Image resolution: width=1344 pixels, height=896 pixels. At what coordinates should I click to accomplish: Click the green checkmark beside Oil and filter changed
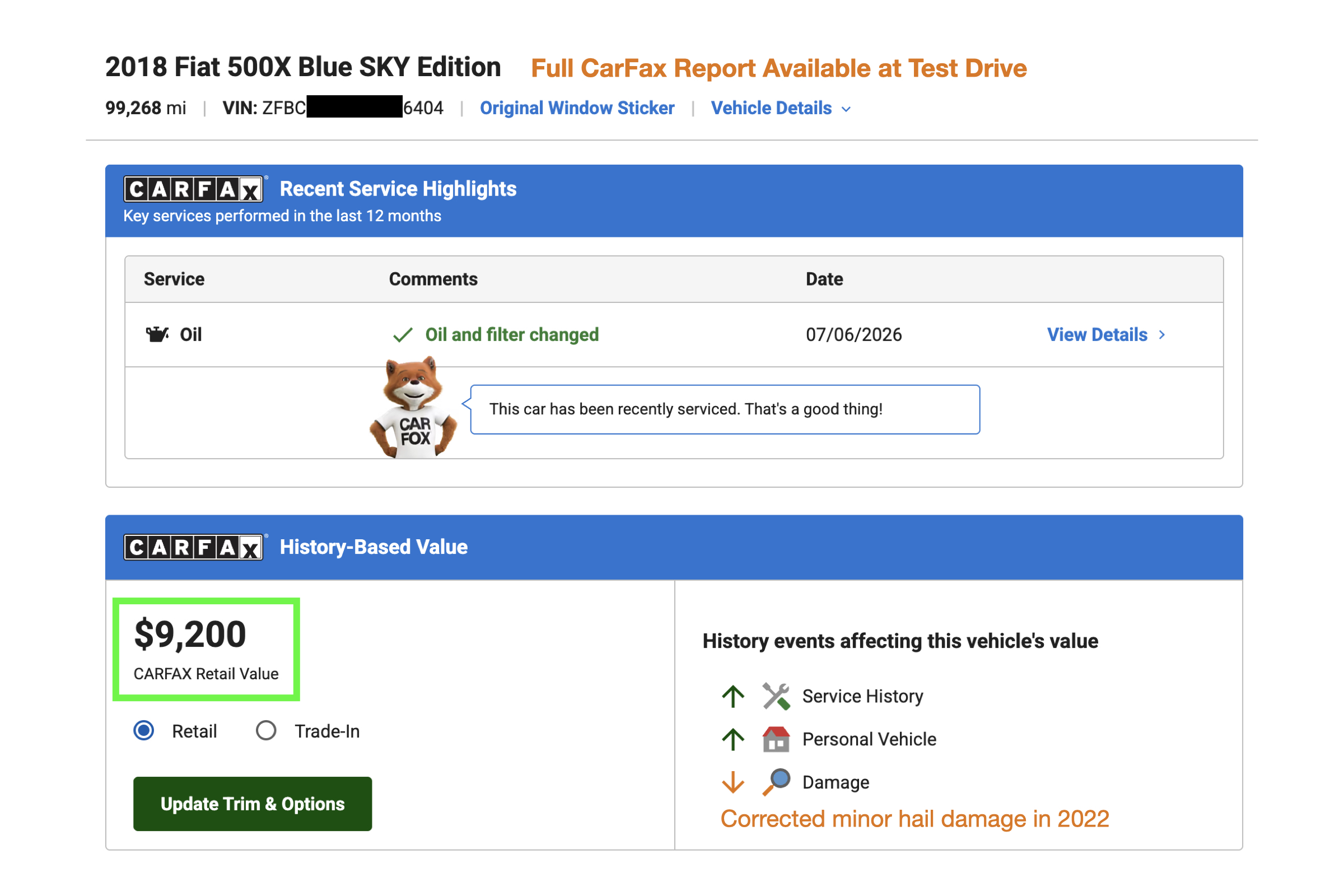[x=403, y=335]
